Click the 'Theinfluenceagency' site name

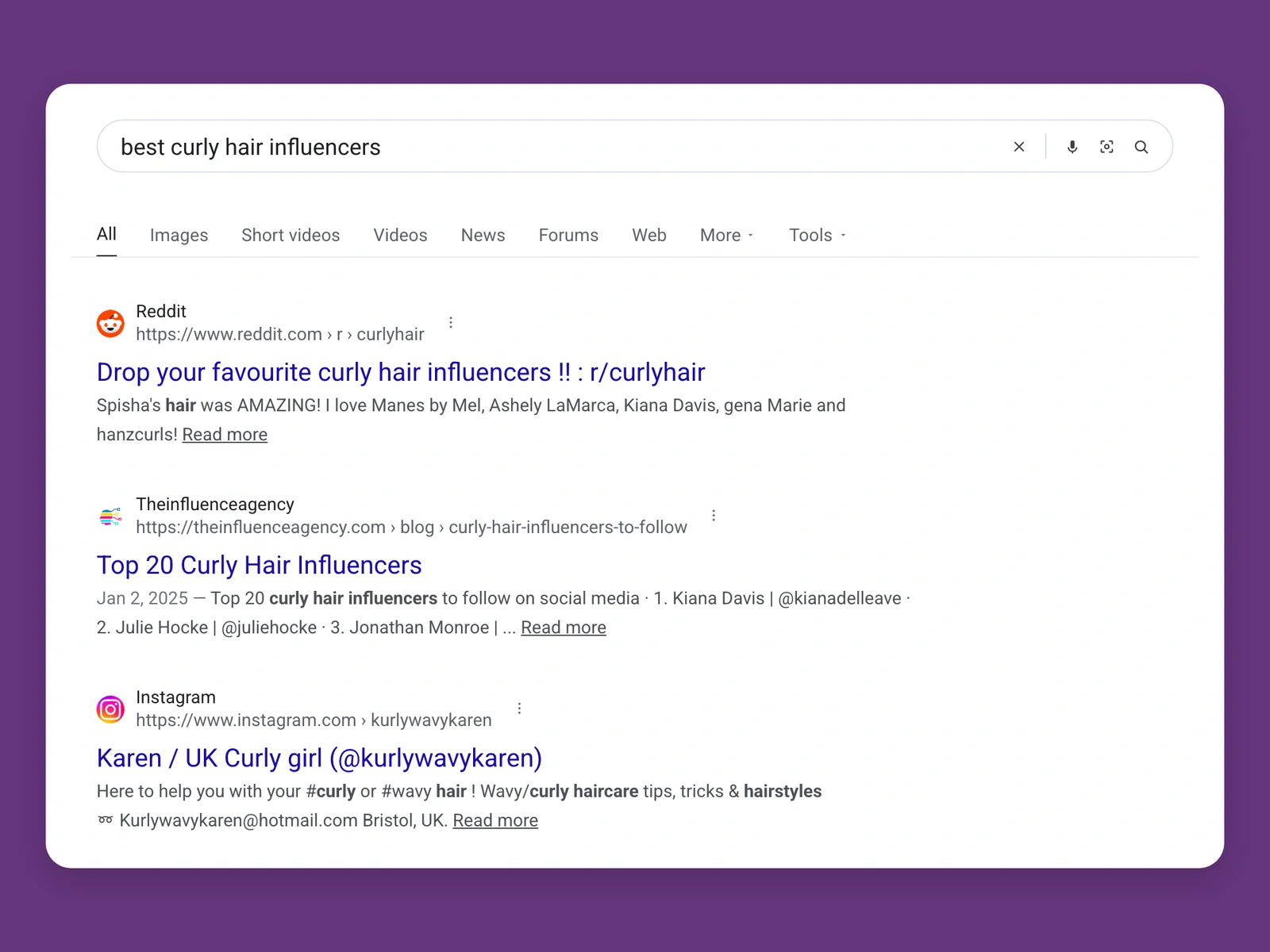215,505
